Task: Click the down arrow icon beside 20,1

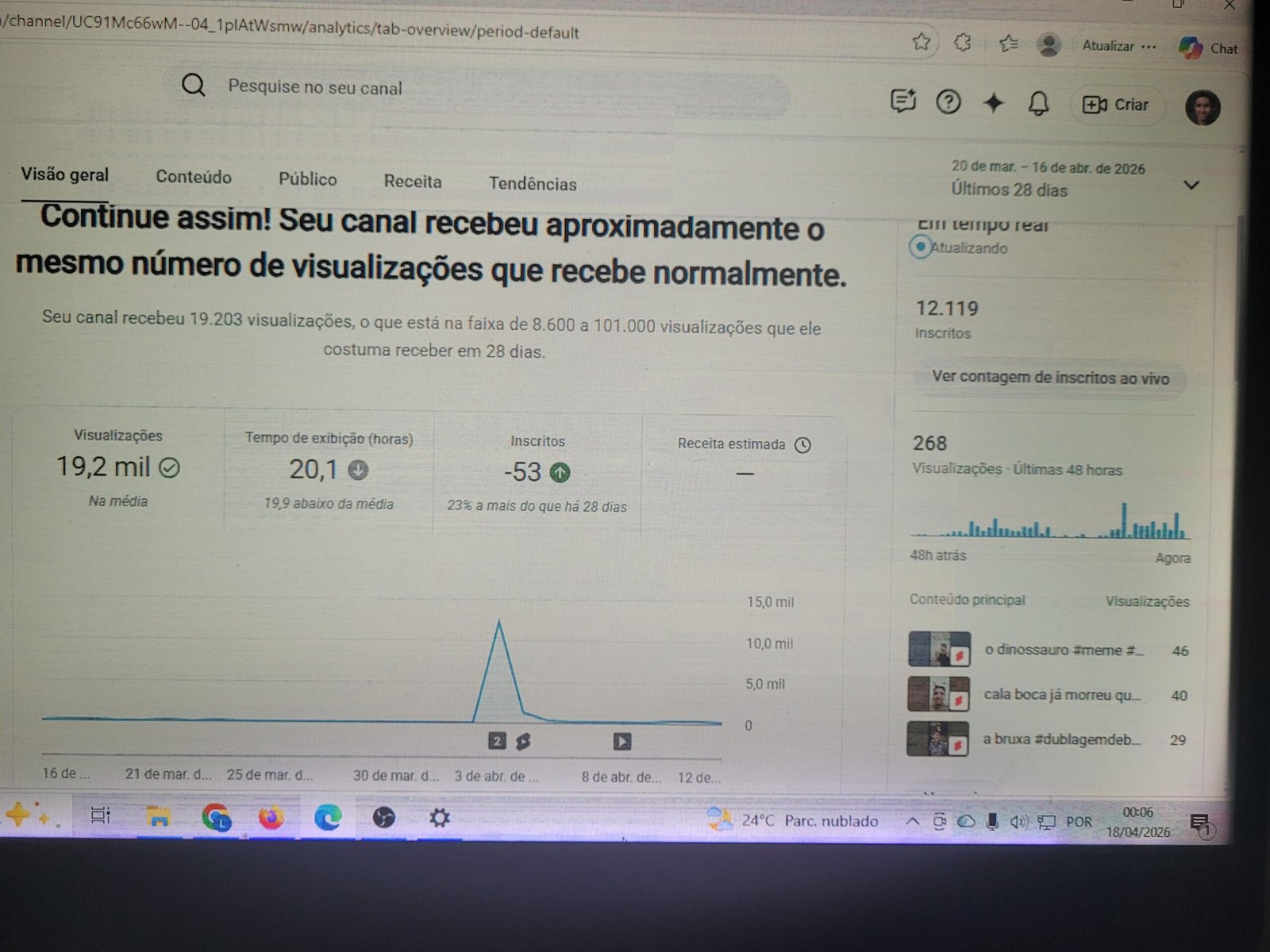Action: [x=359, y=470]
